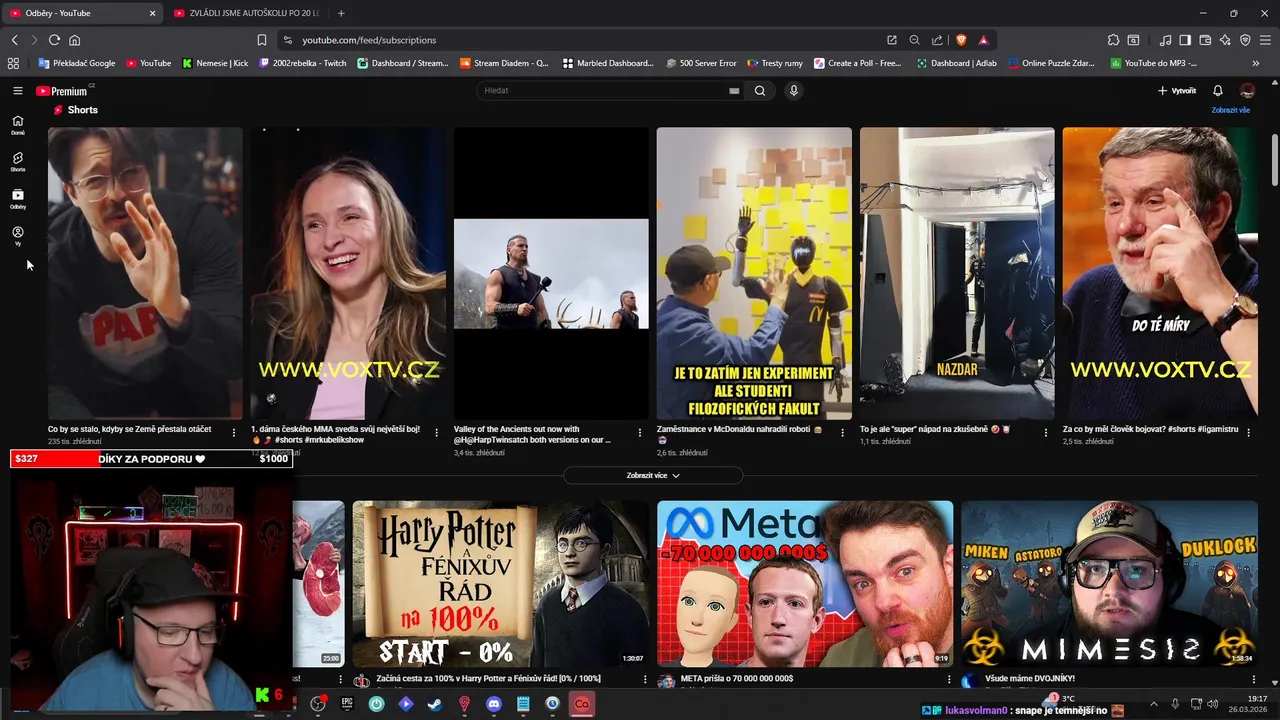Open options for 'Valley of the Ancients' short
Viewport: 1280px width, 720px height.
click(640, 433)
